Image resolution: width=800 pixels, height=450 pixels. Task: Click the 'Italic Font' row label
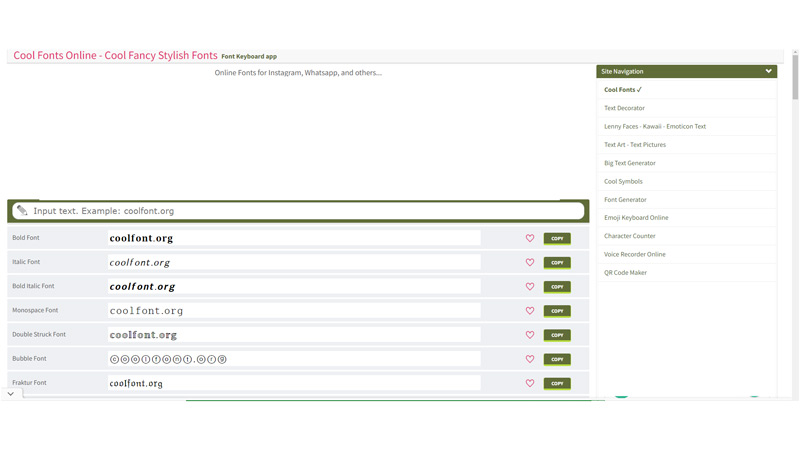click(x=26, y=262)
